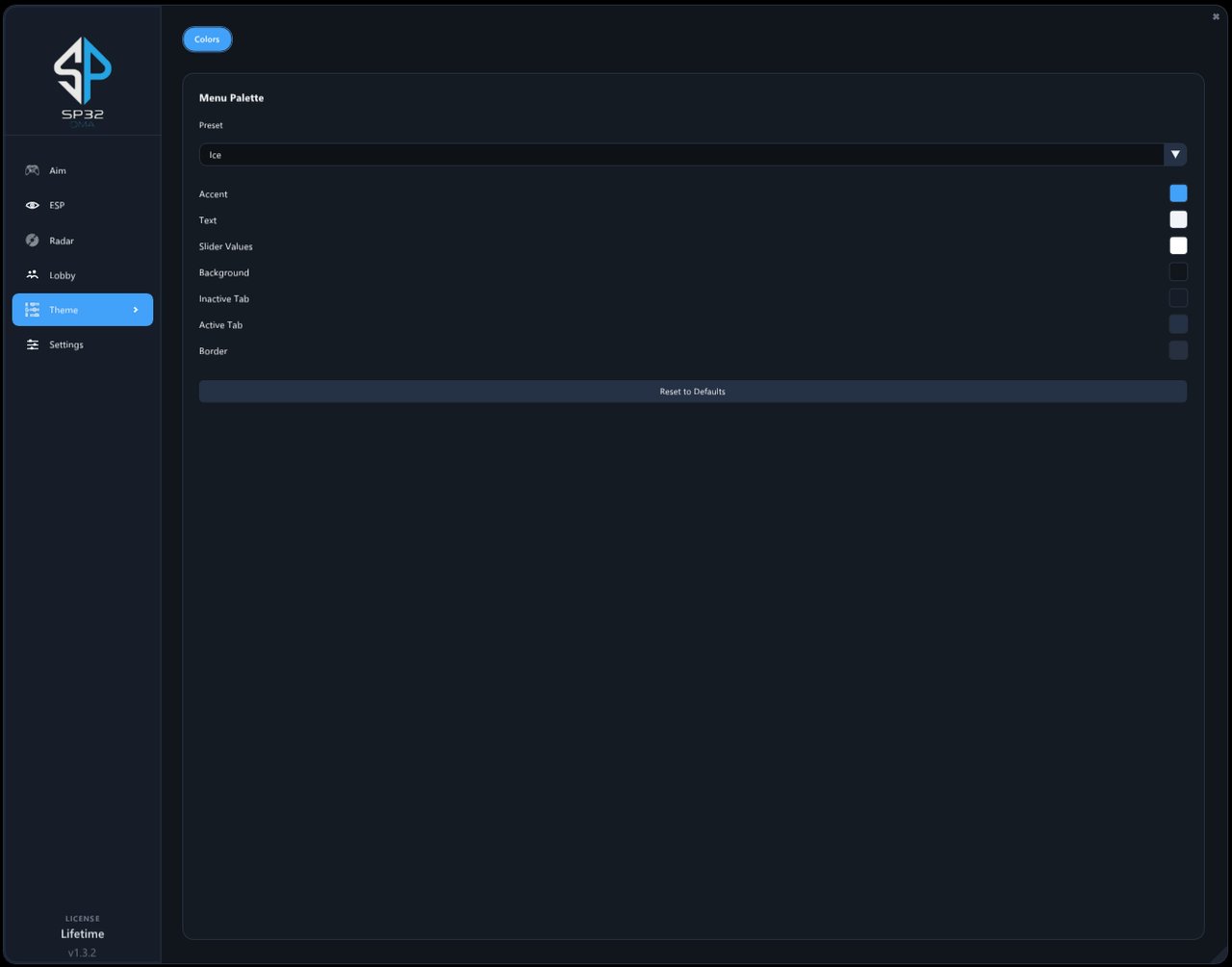Open the Accent color swatch
The height and width of the screenshot is (967, 1232).
1178,193
